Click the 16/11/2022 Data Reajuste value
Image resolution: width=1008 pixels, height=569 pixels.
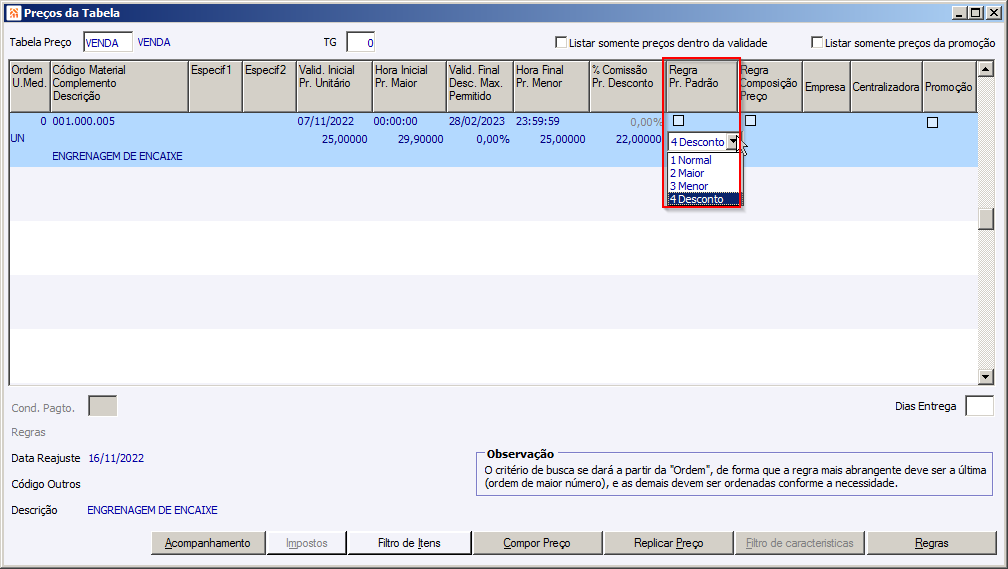point(116,458)
